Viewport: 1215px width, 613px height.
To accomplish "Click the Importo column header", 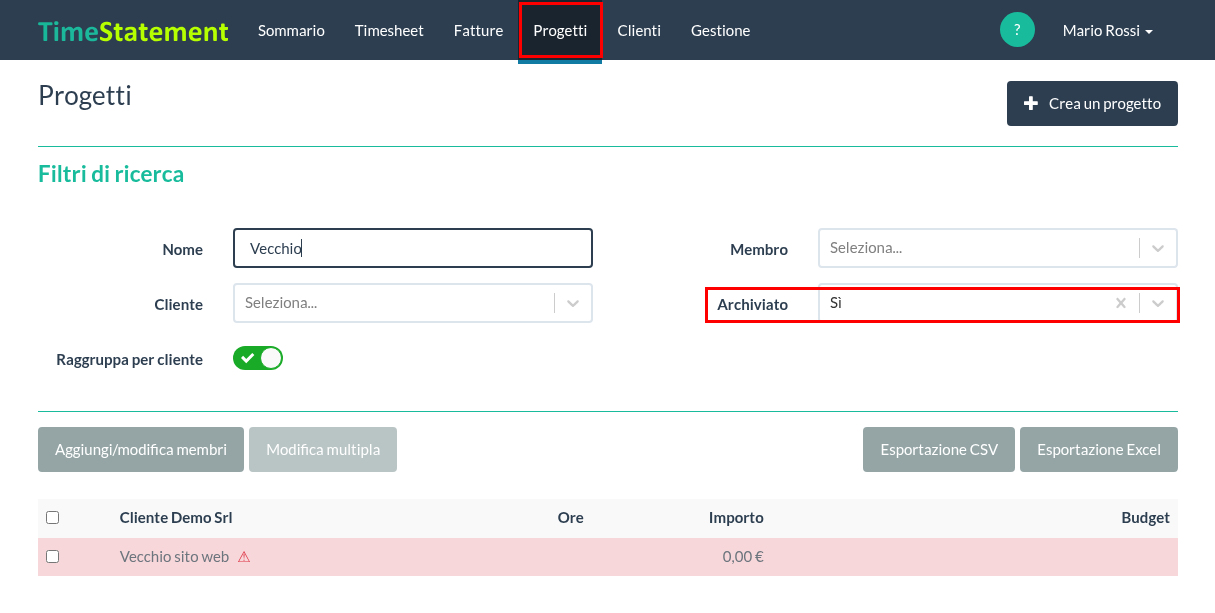I will [736, 517].
